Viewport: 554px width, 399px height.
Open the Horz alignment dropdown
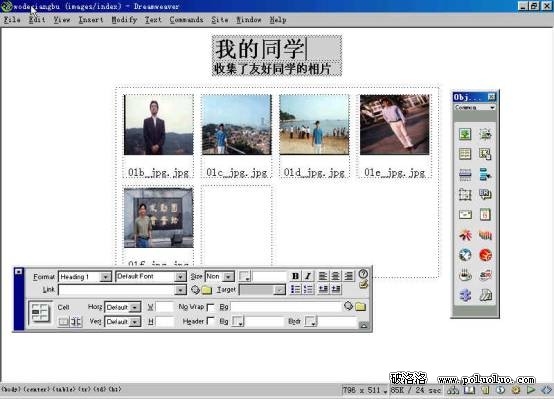coord(123,307)
